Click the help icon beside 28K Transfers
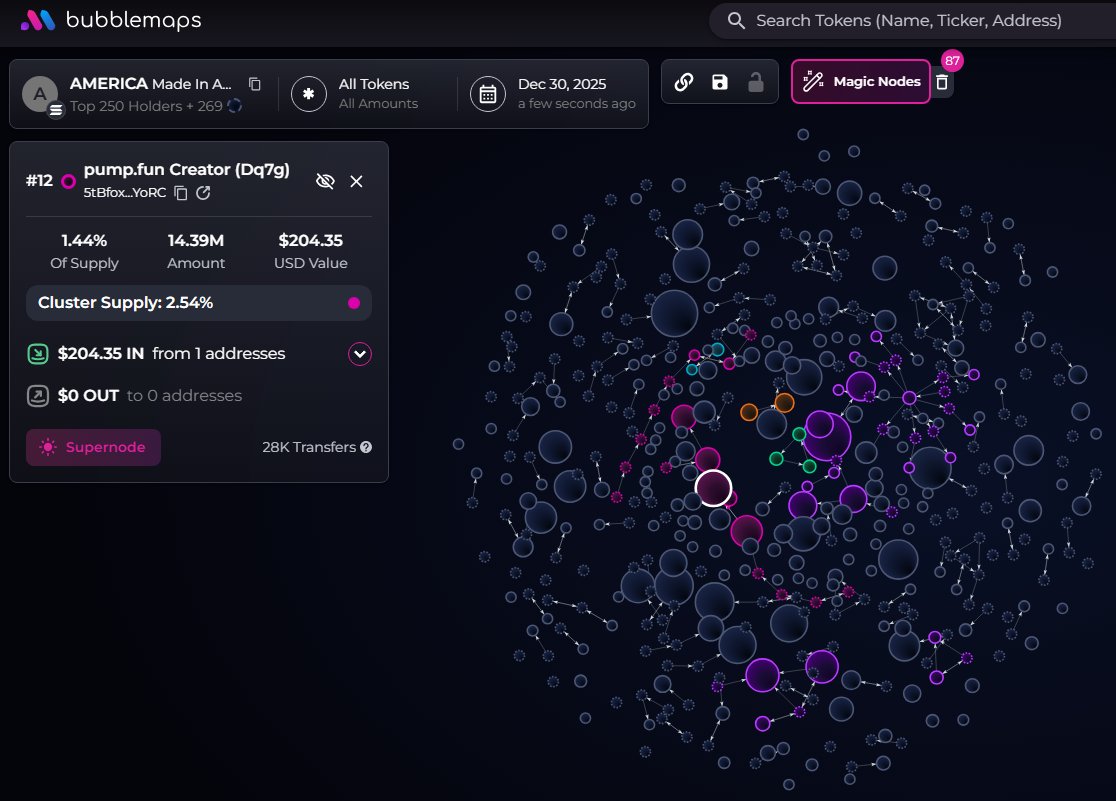The width and height of the screenshot is (1116, 801). click(366, 447)
